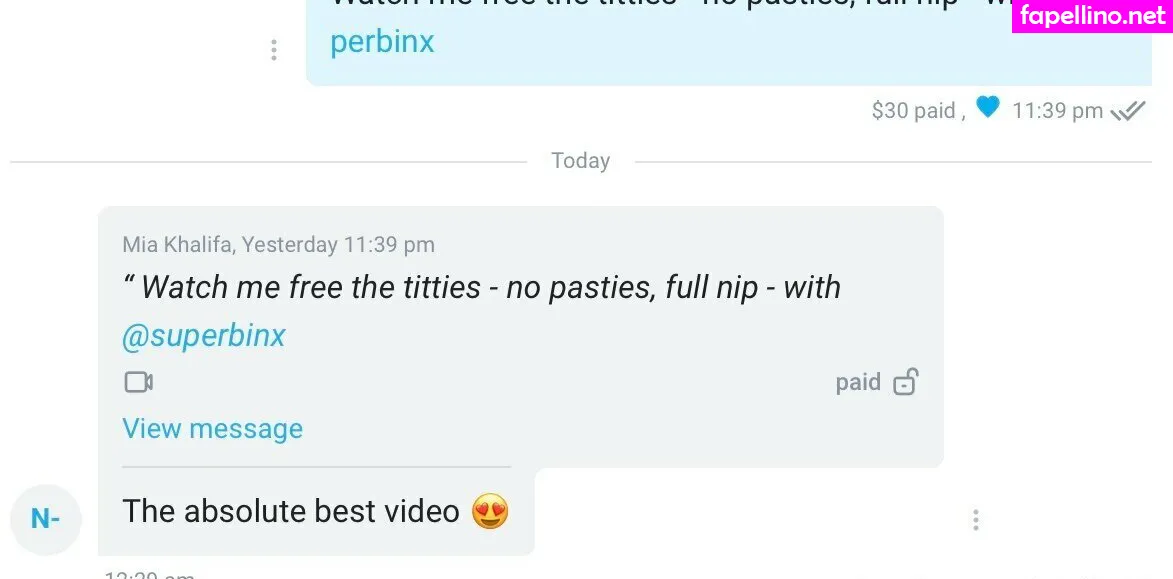The width and height of the screenshot is (1173, 579).
Task: Open the N- user avatar
Action: click(46, 519)
